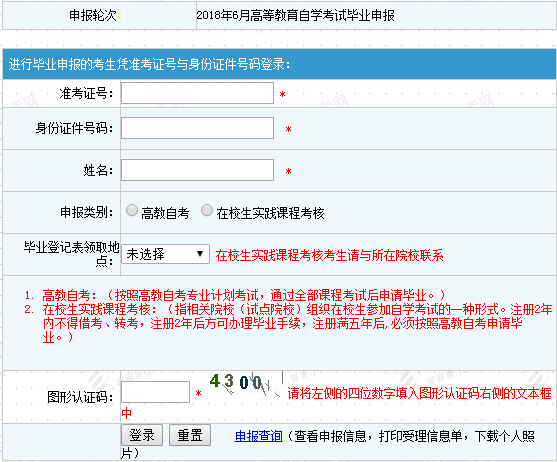
Task: Click the 在校生实践课程考核 radio label text
Action: (270, 213)
